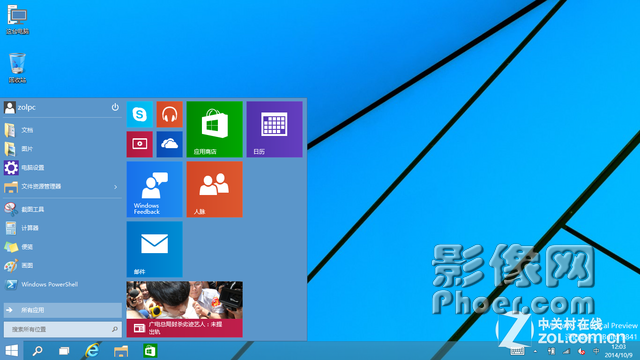This screenshot has width=640, height=360.
Task: Launch Snipping Tool (截图工具)
Action: [62, 209]
